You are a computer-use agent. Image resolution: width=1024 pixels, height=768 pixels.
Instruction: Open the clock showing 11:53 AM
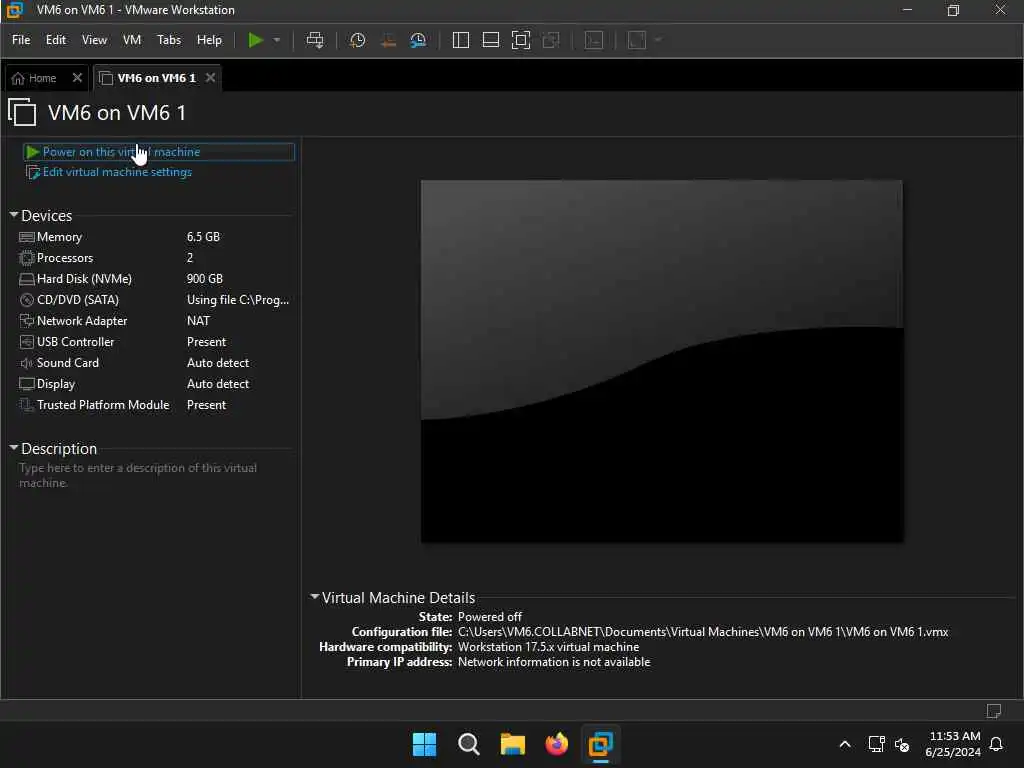(x=953, y=744)
